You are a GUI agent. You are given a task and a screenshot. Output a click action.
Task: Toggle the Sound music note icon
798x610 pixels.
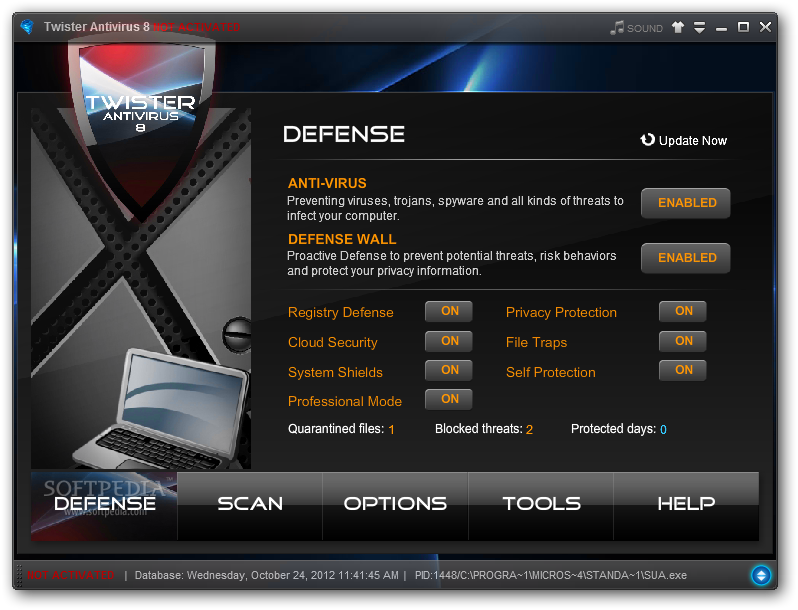click(x=617, y=27)
